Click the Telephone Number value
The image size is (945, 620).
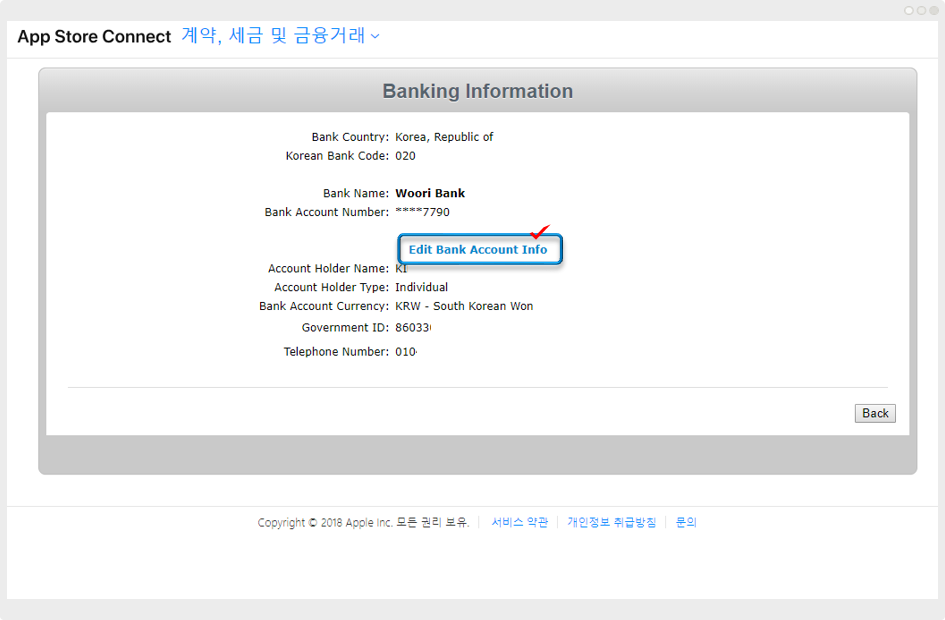click(x=406, y=352)
